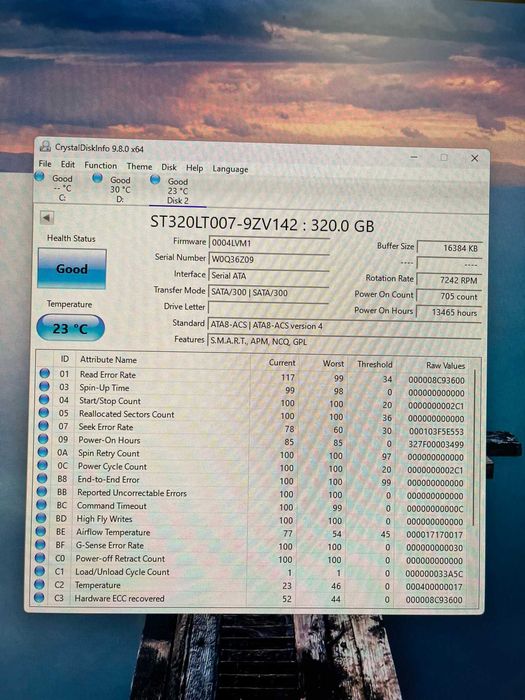
Task: Click the Firmware value field
Action: (x=269, y=243)
